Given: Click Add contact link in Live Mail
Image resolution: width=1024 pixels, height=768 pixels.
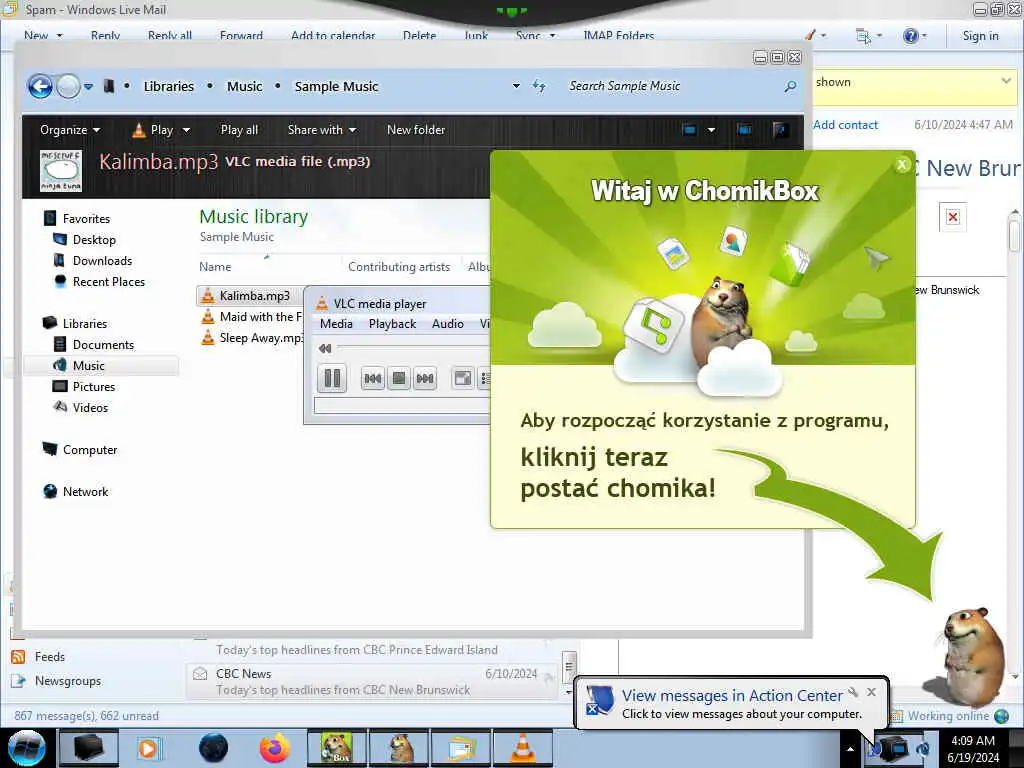Looking at the screenshot, I should pos(846,125).
